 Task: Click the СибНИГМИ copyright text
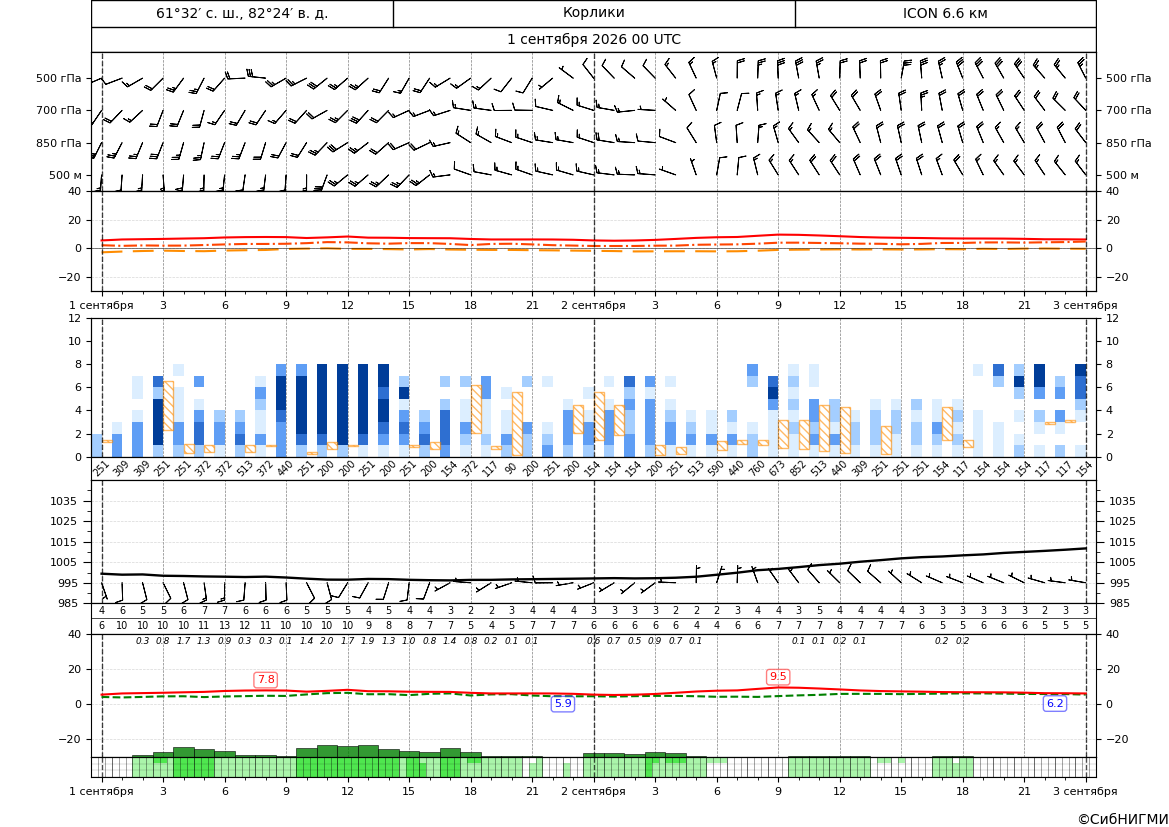click(1123, 819)
